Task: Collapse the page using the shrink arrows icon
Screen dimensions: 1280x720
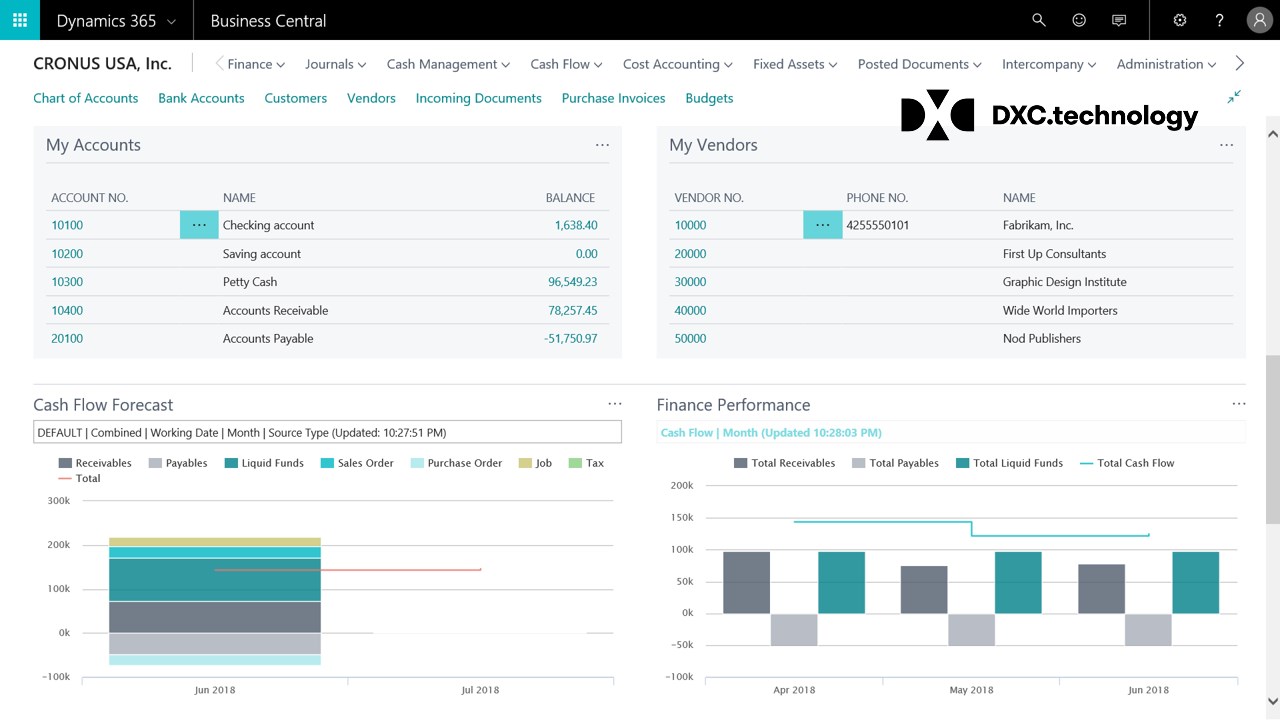Action: [1234, 97]
